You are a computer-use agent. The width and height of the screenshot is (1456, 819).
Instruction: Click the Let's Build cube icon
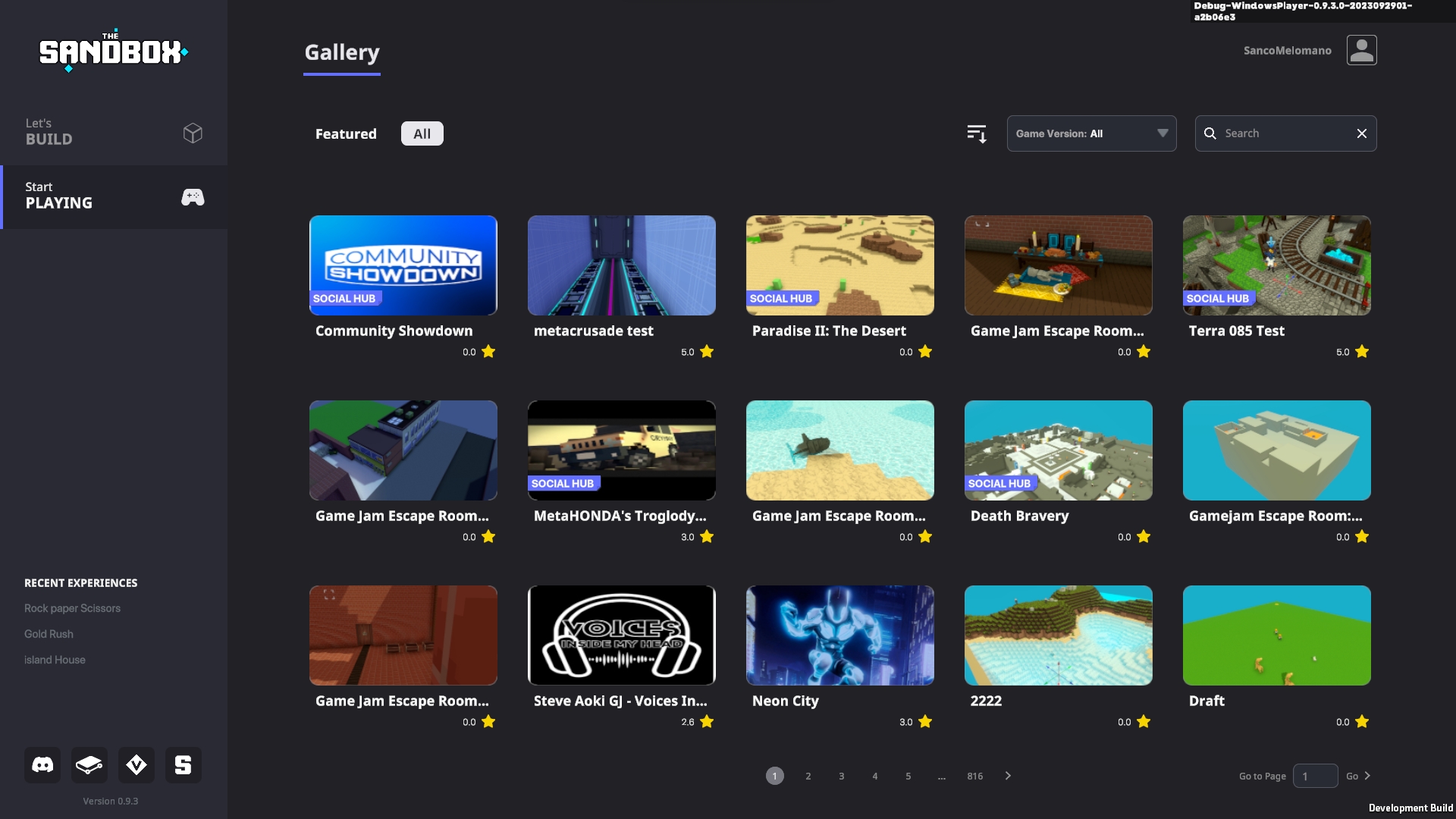[x=193, y=133]
